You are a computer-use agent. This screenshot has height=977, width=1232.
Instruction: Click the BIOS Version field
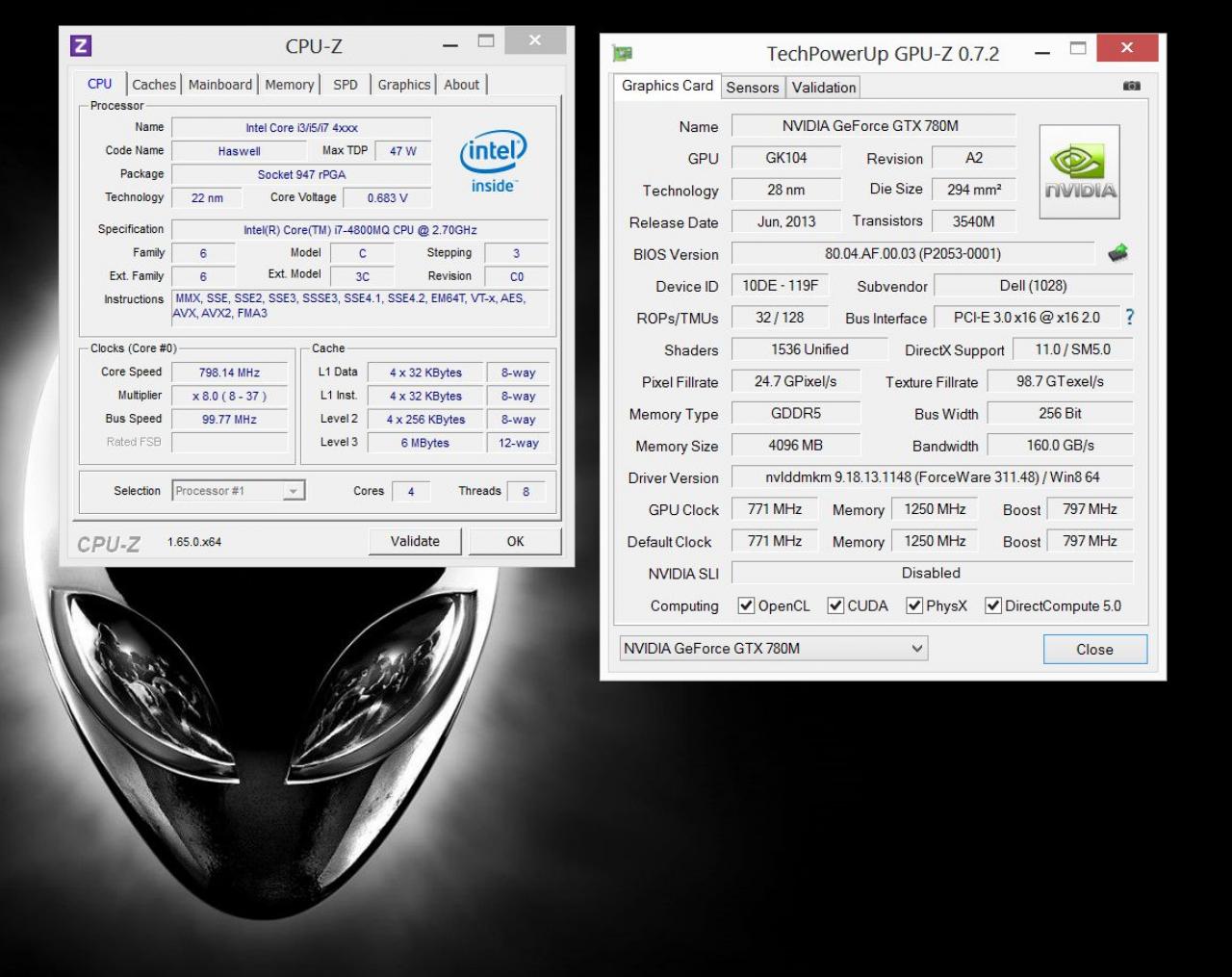[x=912, y=253]
